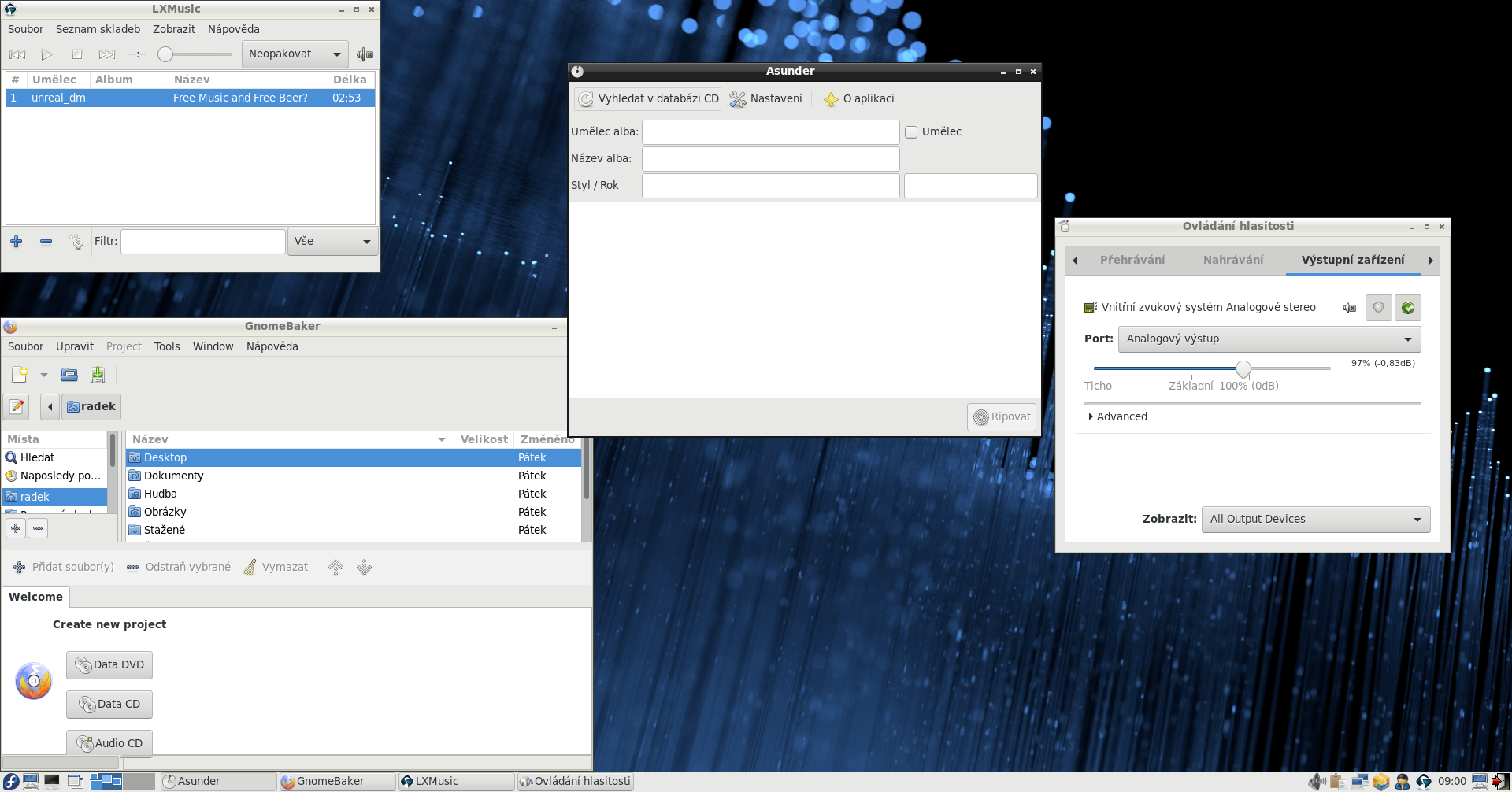1512x792 pixels.
Task: Open Seznam skladeb menu in LXMusic
Action: (x=98, y=29)
